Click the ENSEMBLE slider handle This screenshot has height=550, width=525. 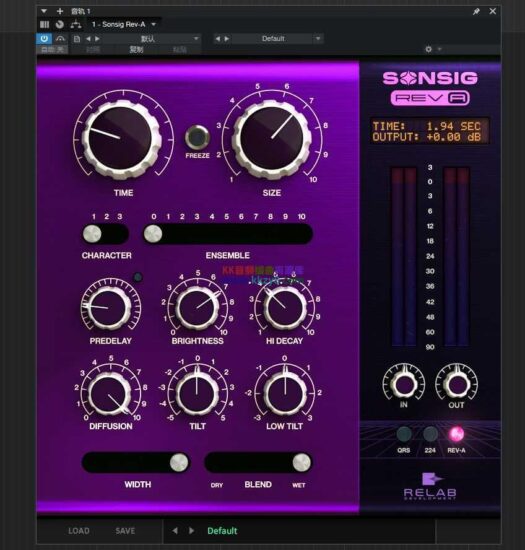[x=153, y=234]
